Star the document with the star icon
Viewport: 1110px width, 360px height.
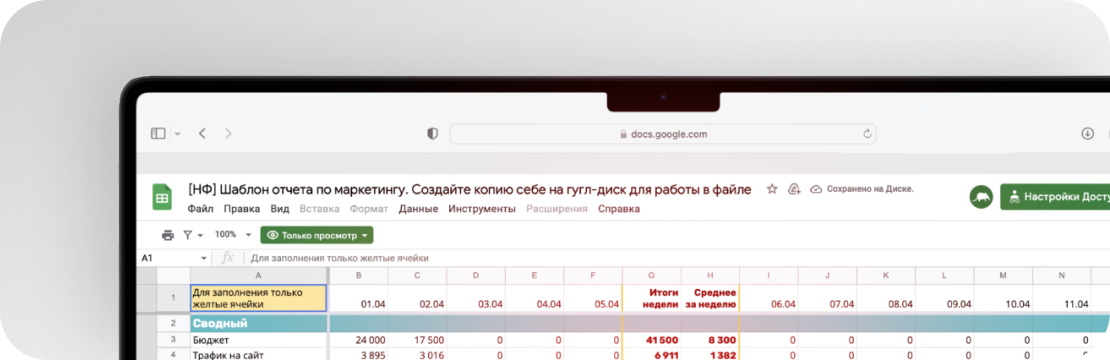pyautogui.click(x=772, y=190)
